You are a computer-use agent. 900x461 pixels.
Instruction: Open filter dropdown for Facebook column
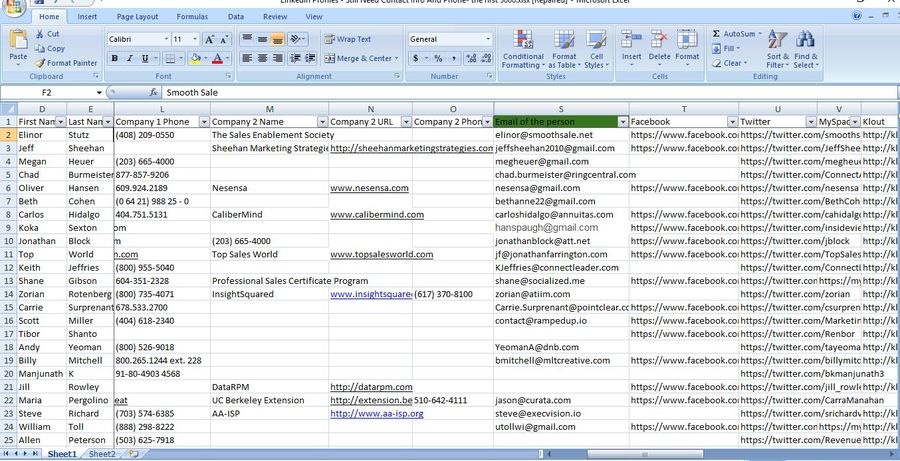(x=732, y=122)
